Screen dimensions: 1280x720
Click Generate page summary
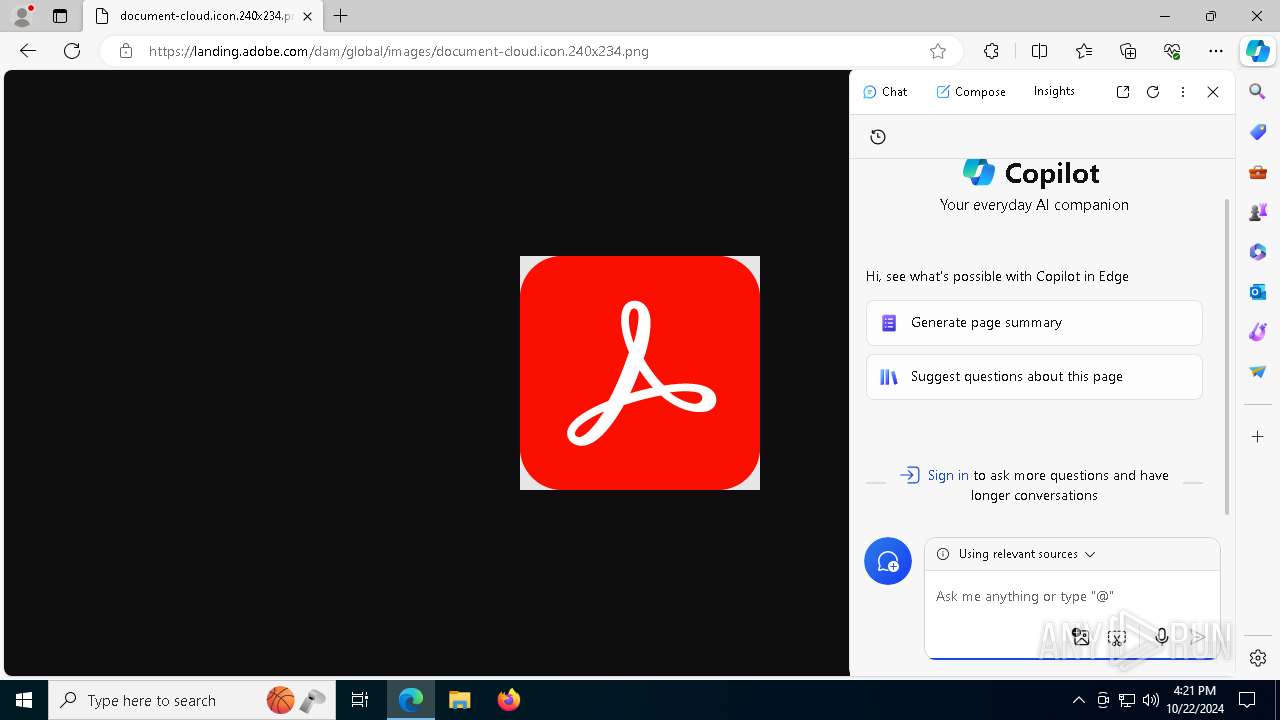click(x=1034, y=323)
